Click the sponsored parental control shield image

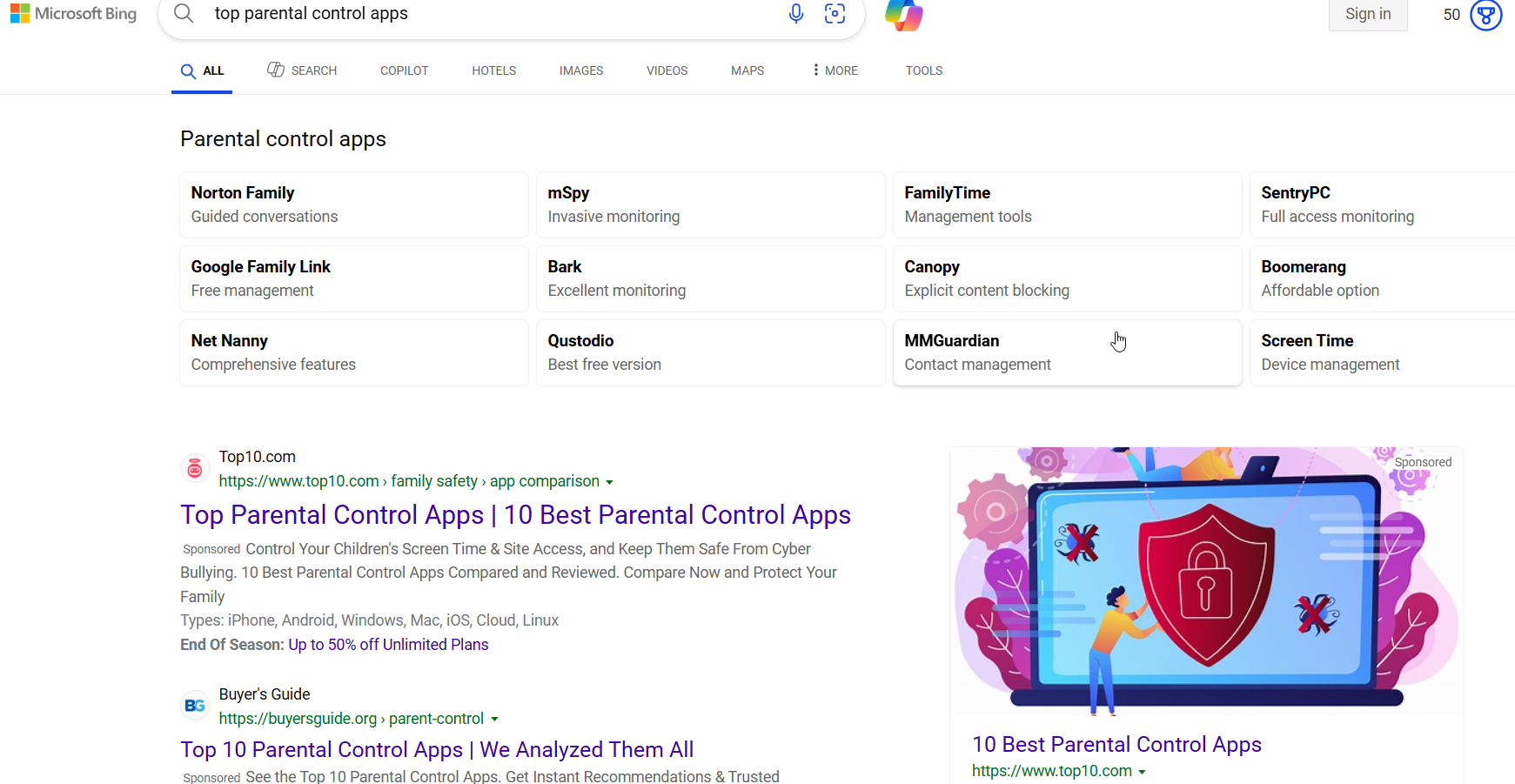[1206, 580]
